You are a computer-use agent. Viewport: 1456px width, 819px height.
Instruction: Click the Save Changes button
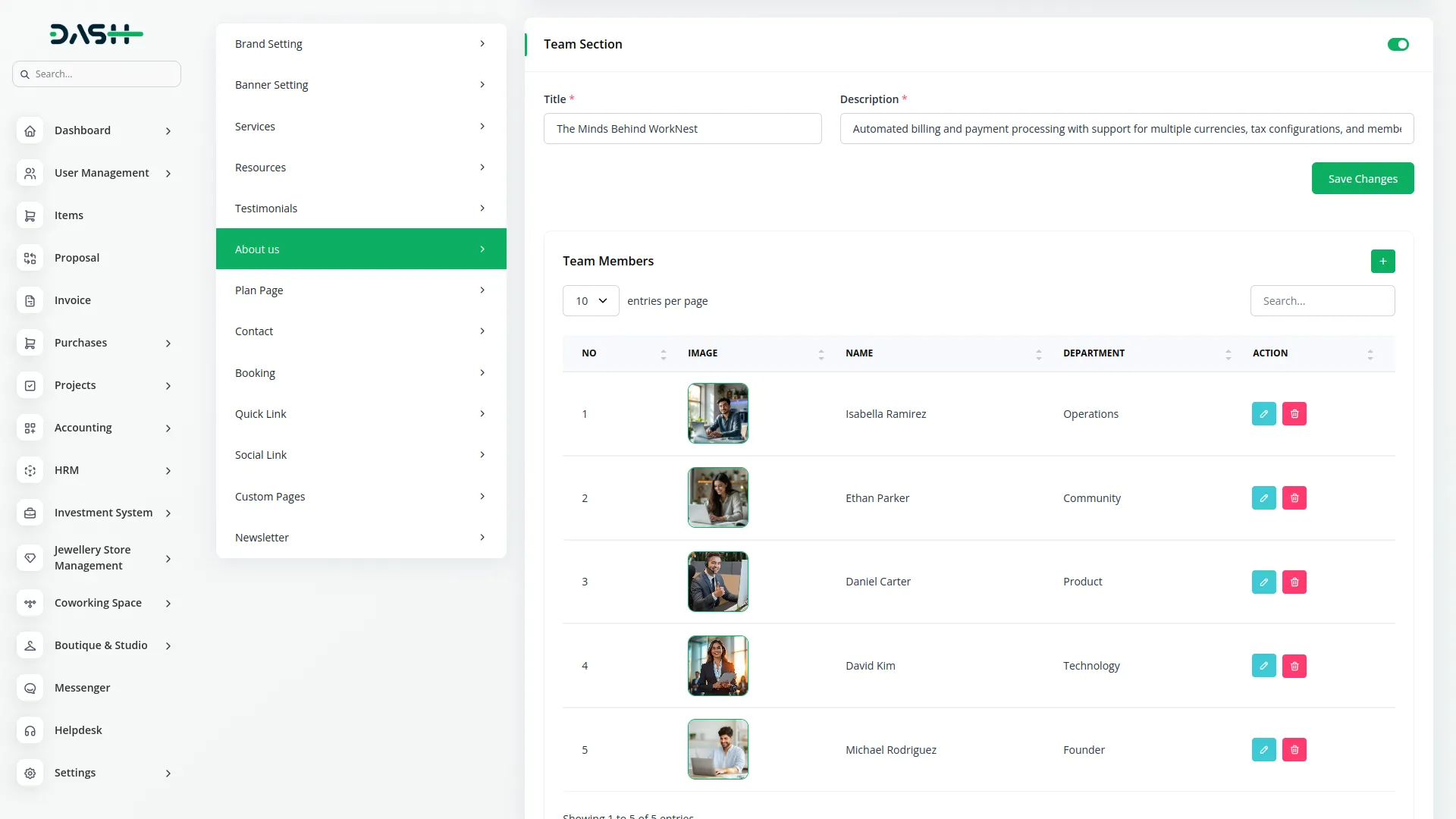click(x=1362, y=177)
